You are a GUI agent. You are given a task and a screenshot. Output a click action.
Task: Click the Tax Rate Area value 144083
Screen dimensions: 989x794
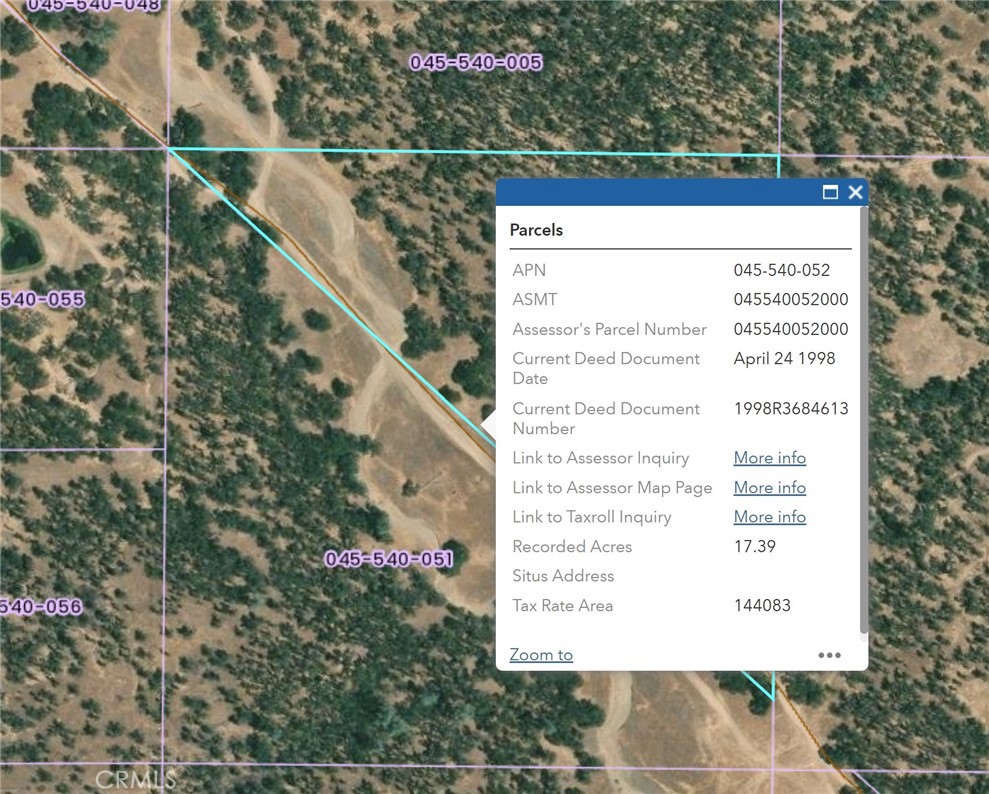[762, 605]
